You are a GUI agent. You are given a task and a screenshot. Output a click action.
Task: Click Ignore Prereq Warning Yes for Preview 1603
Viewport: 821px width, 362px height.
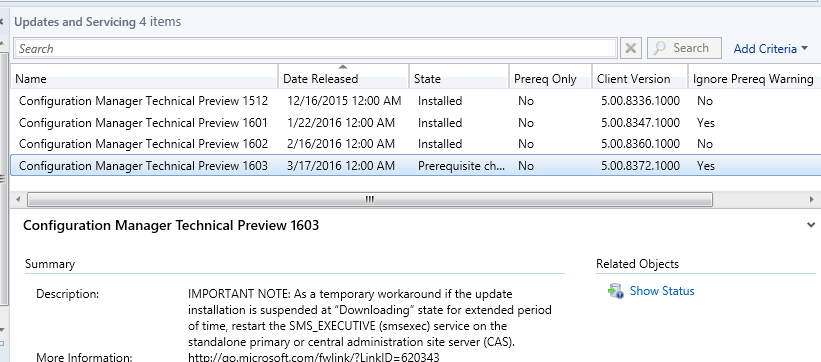pyautogui.click(x=706, y=166)
